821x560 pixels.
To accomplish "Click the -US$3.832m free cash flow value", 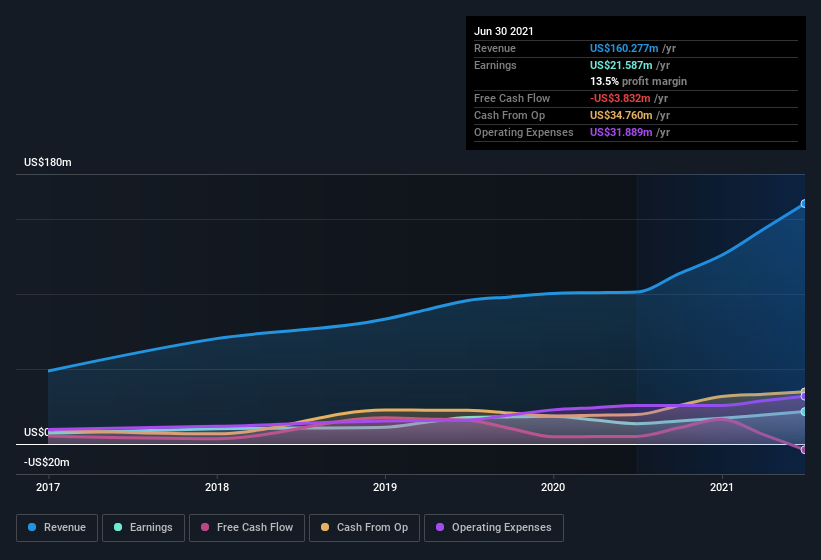I will (x=620, y=98).
